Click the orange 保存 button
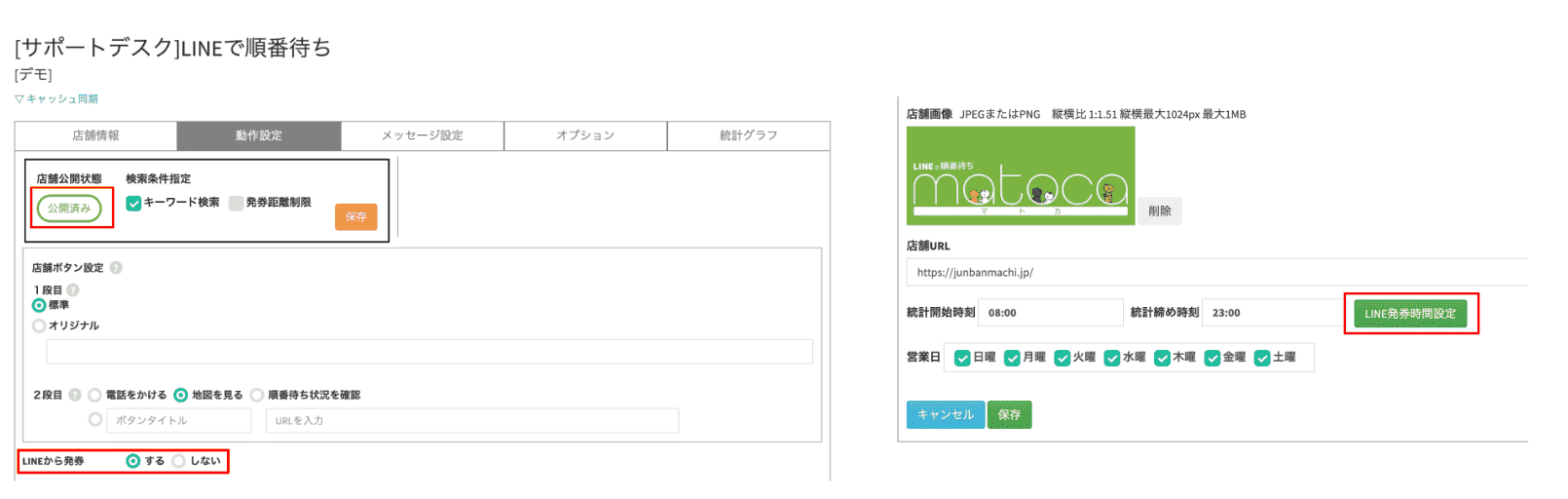 click(x=355, y=216)
